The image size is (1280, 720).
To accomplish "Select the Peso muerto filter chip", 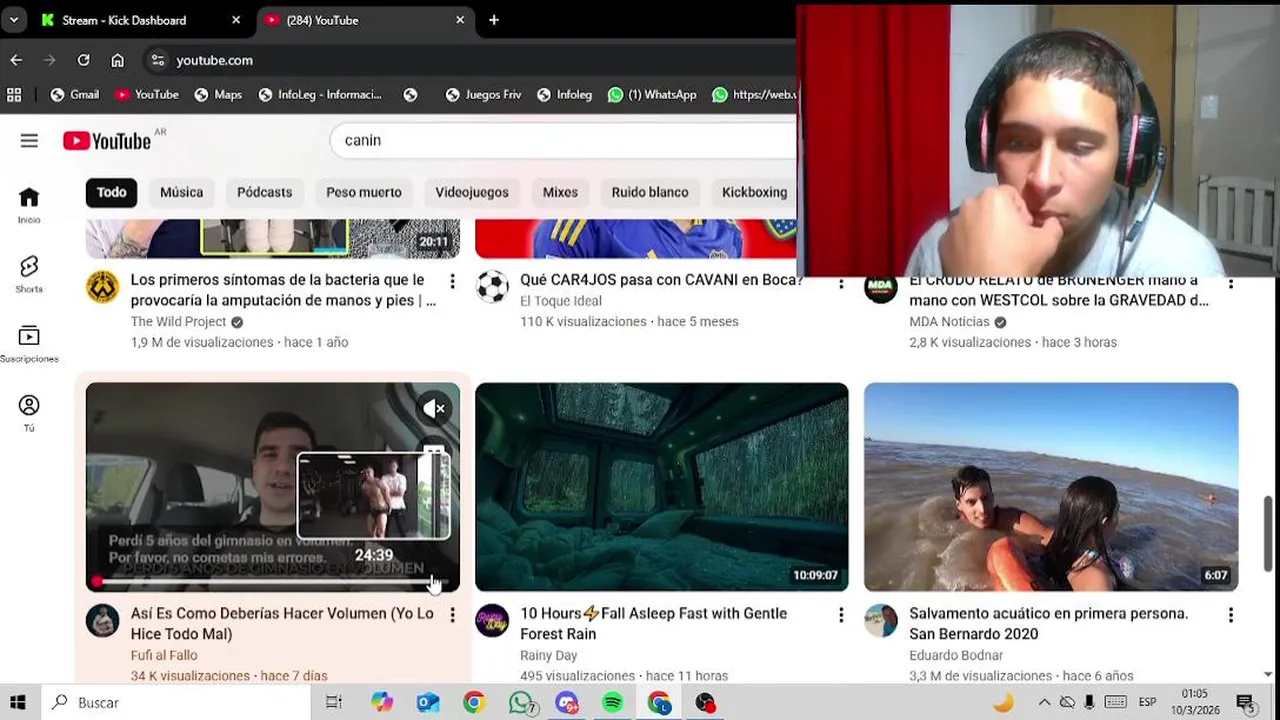I will pyautogui.click(x=364, y=192).
